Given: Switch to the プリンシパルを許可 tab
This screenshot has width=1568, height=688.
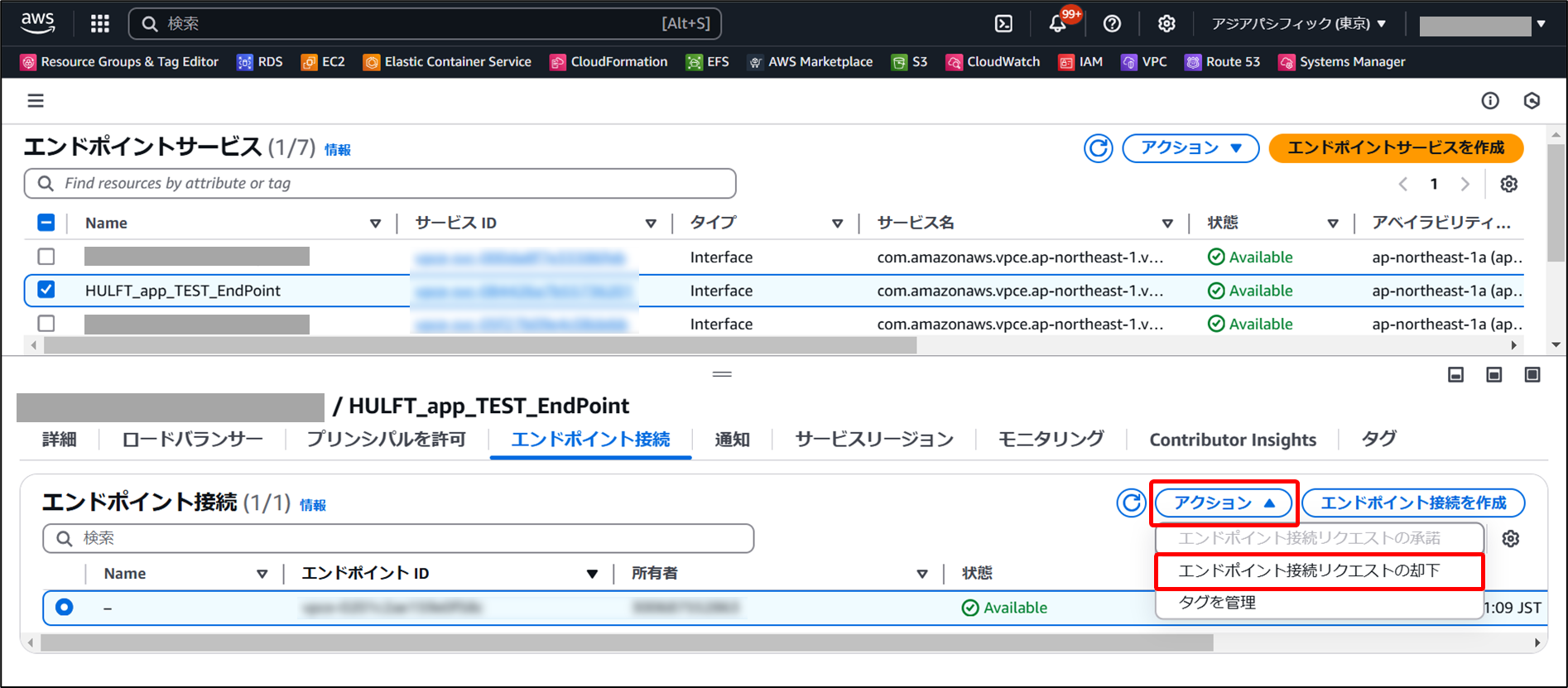Looking at the screenshot, I should (387, 440).
